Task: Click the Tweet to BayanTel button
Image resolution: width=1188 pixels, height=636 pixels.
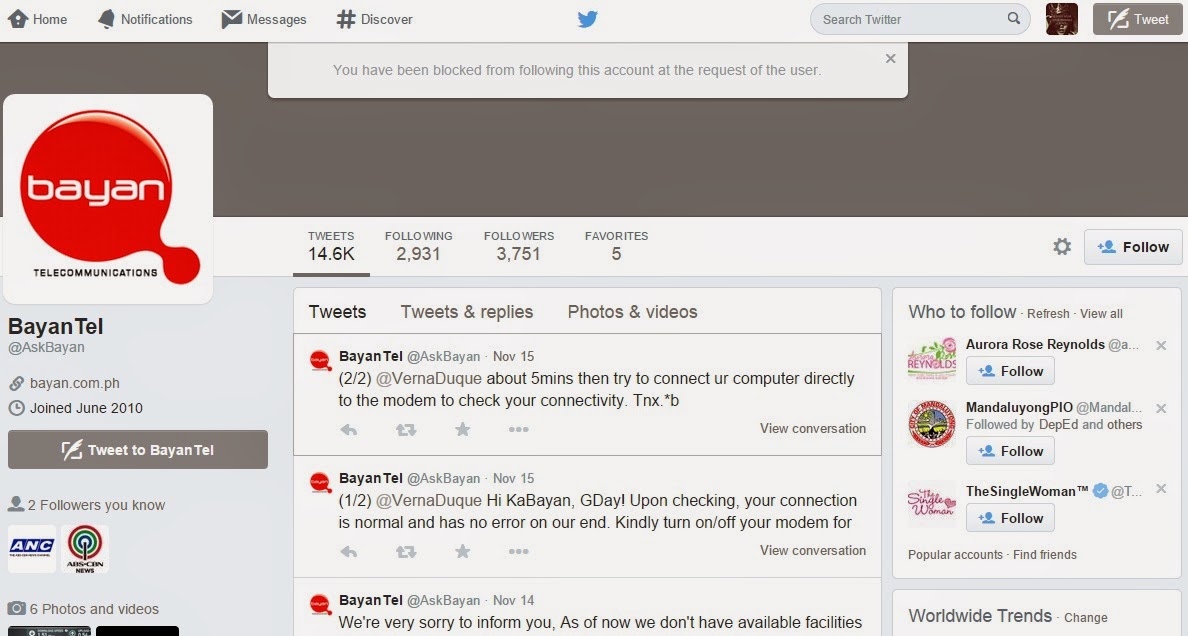Action: click(x=138, y=450)
